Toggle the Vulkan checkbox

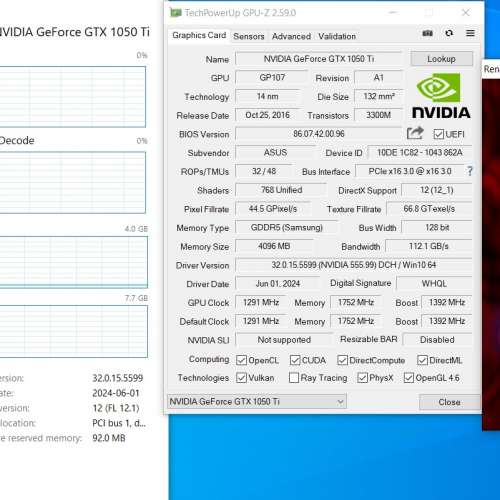pos(241,378)
